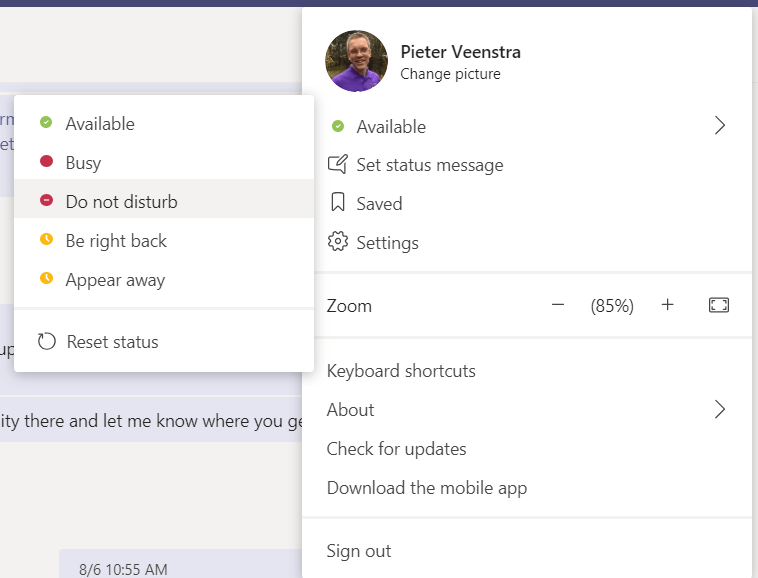This screenshot has height=578, width=758.
Task: Click the Appear away clock icon
Action: pyautogui.click(x=46, y=278)
